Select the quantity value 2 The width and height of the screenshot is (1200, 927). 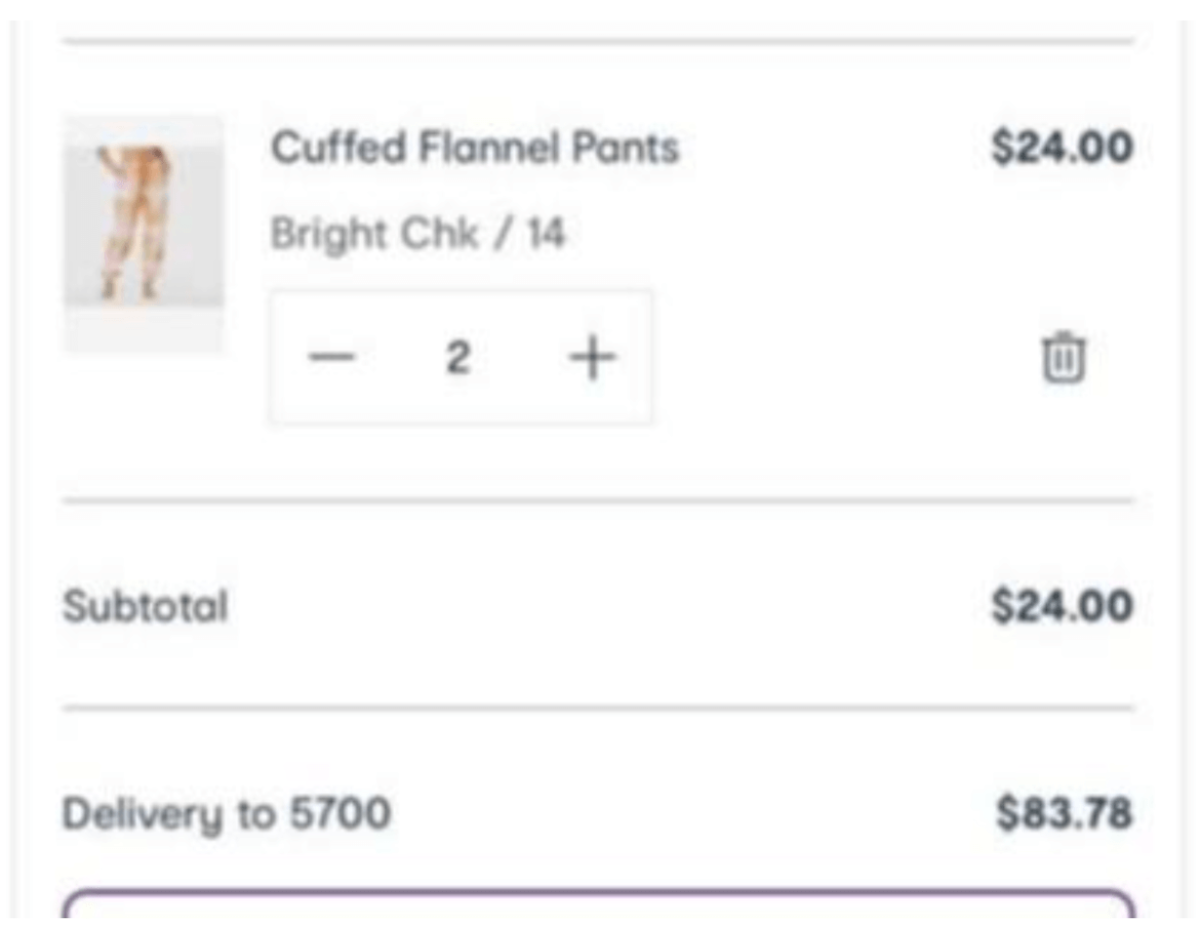(458, 357)
